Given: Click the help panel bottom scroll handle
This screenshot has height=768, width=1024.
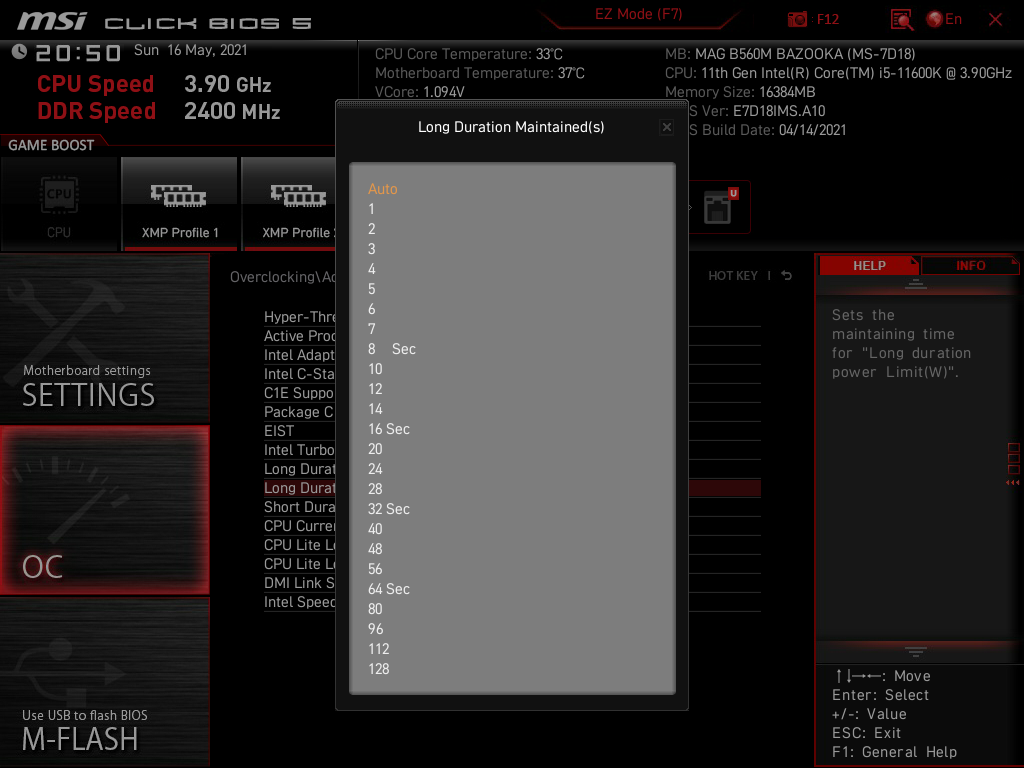Looking at the screenshot, I should pos(916,652).
